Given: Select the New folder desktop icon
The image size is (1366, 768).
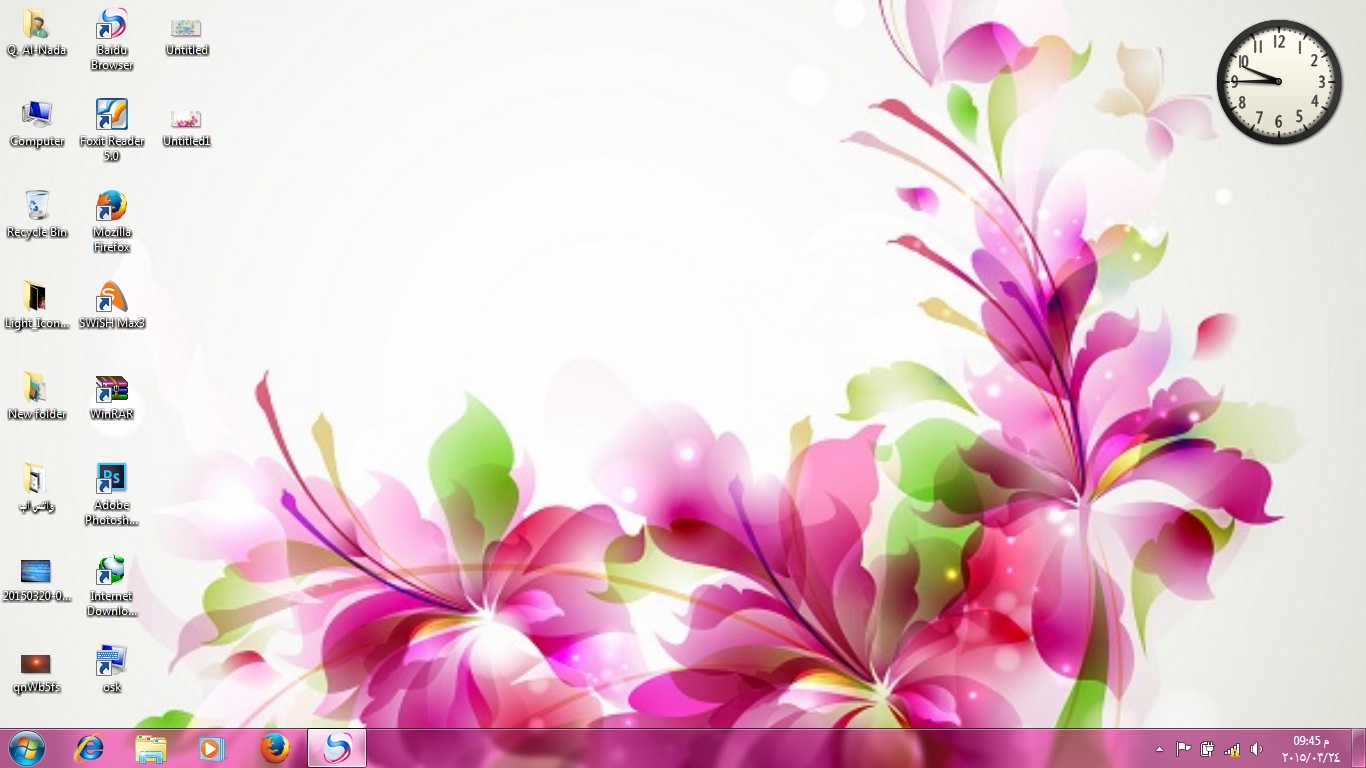Looking at the screenshot, I should (37, 389).
